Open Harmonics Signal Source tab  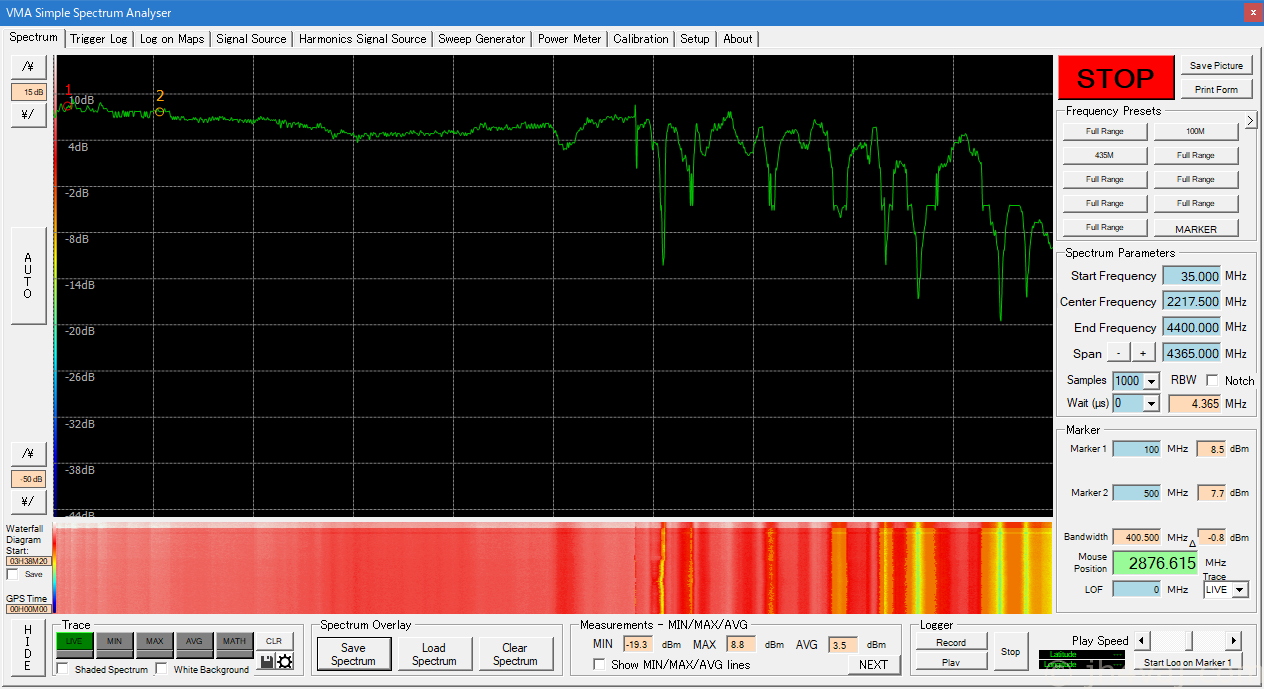[x=362, y=39]
